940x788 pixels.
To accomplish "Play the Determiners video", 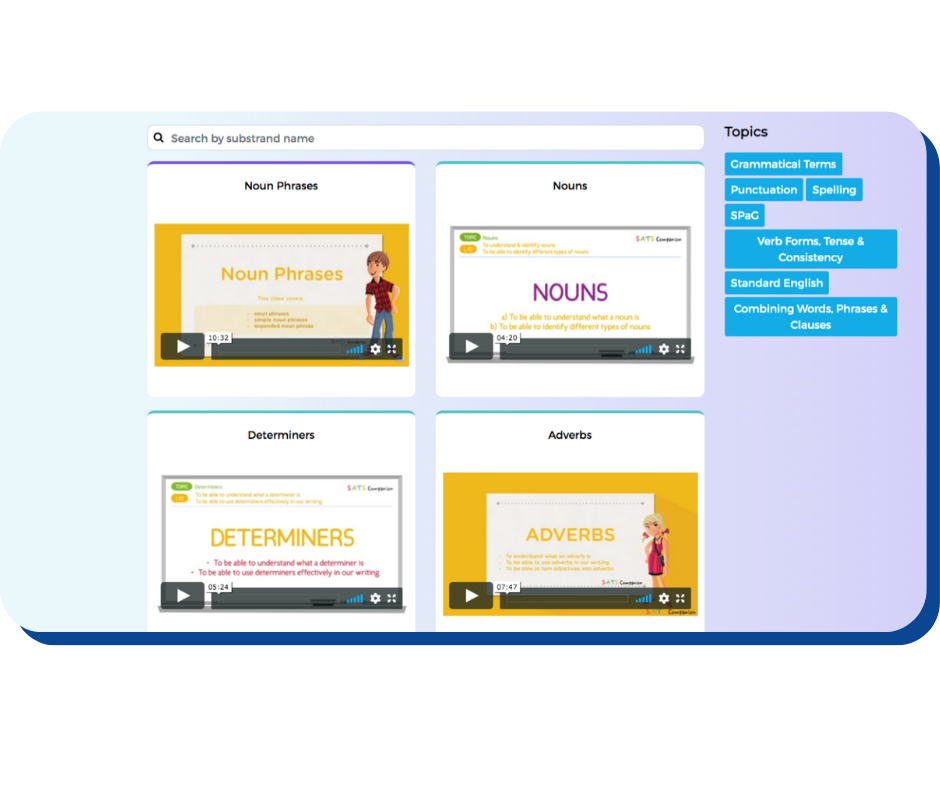I will pos(183,596).
